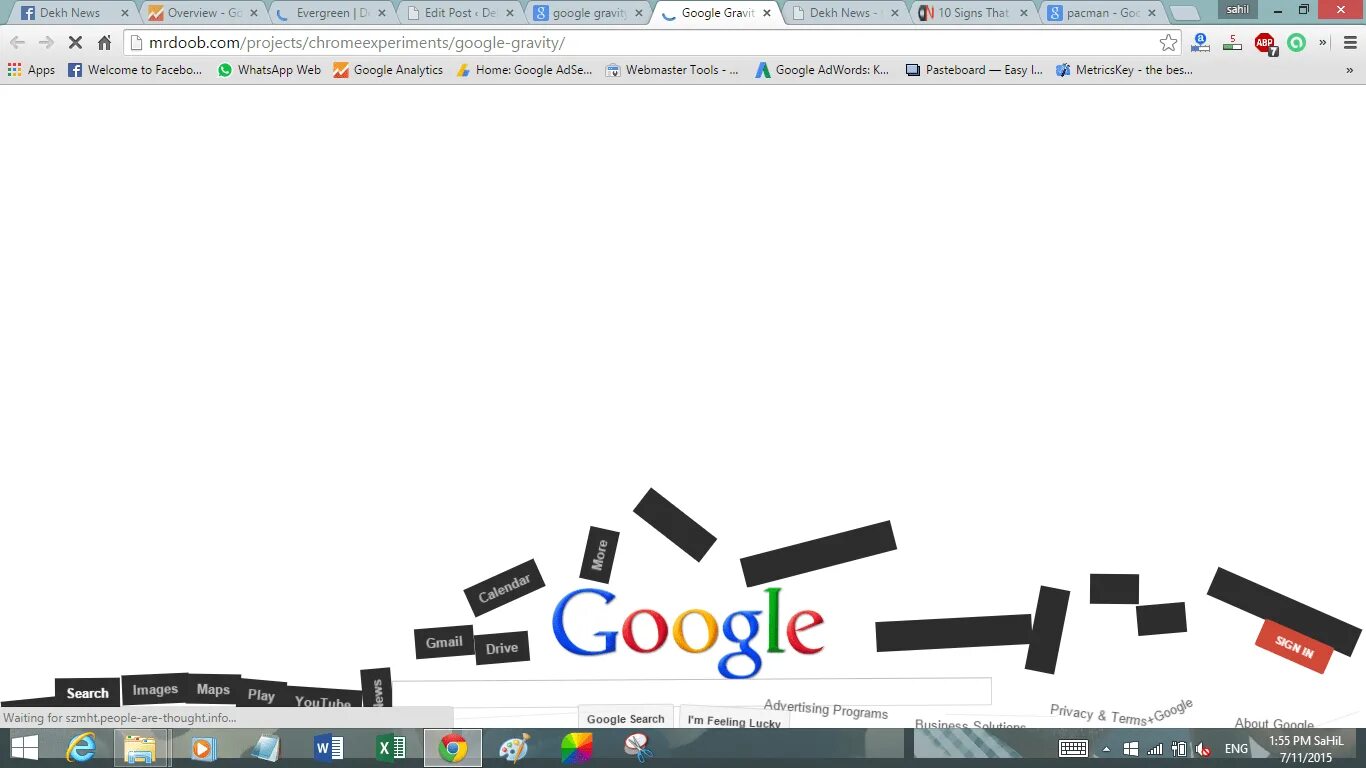Open the Chrome hamburger menu

1348,43
